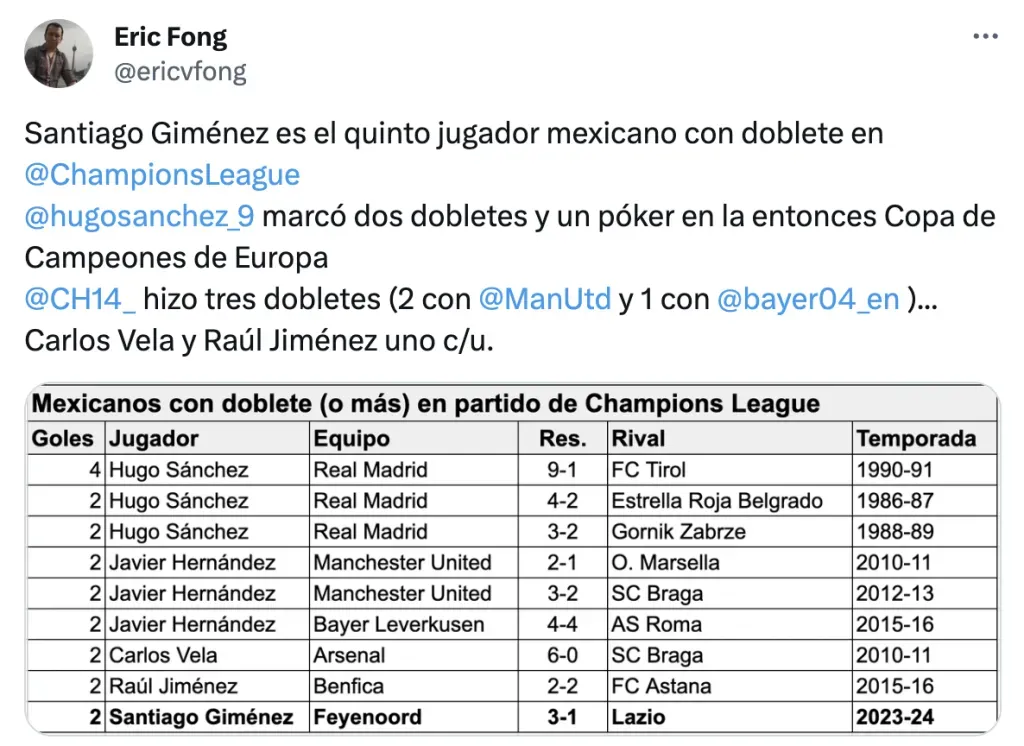Click the Goles column header
This screenshot has width=1024, height=746.
tap(63, 438)
